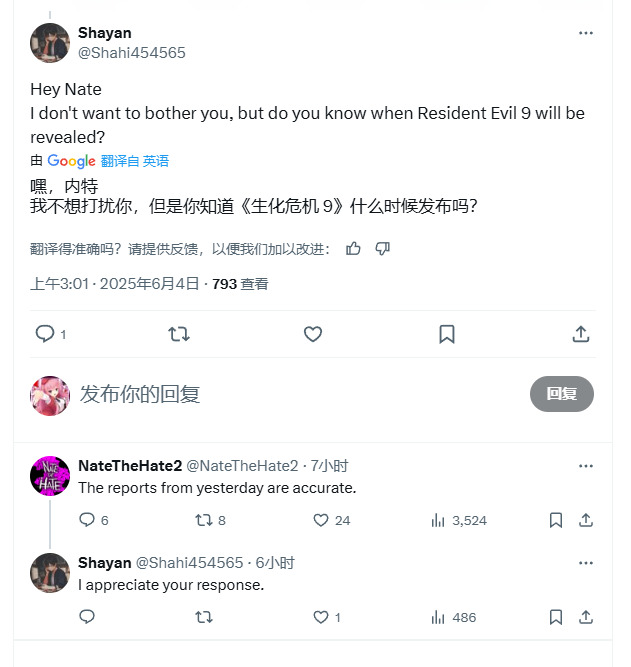631x667 pixels.
Task: Open the three-dot menu on Shayan's appreciation reply
Action: (586, 563)
